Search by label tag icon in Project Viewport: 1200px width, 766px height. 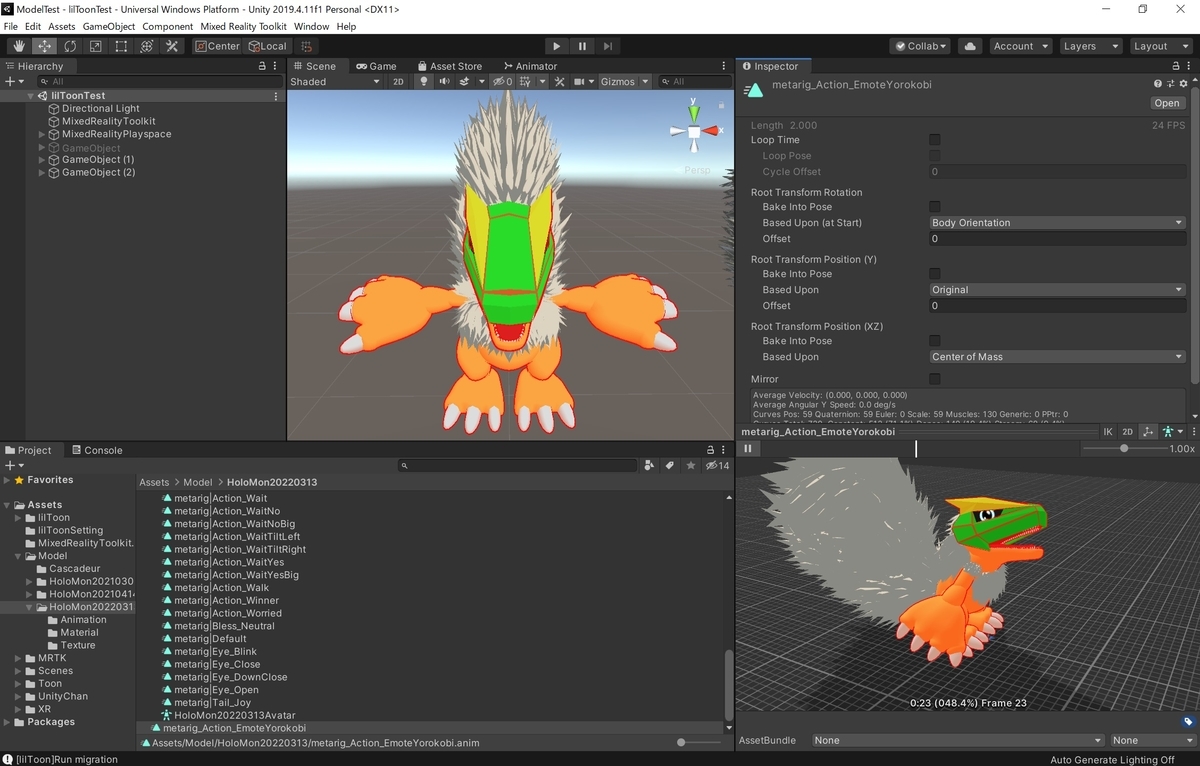pyautogui.click(x=670, y=465)
